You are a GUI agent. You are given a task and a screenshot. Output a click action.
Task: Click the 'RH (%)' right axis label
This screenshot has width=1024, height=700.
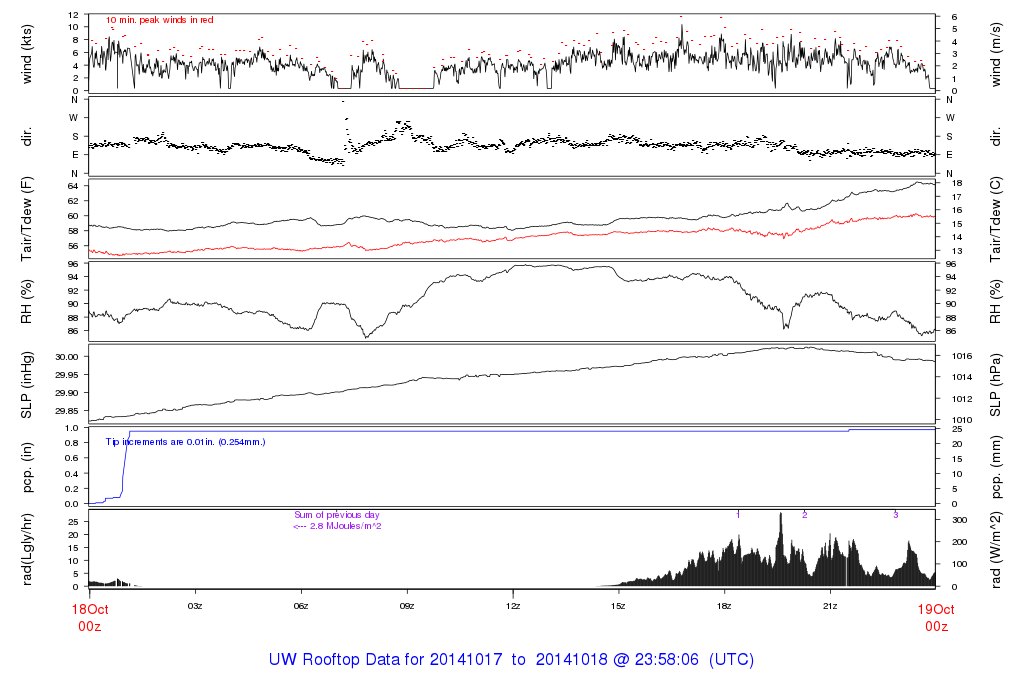tap(997, 304)
